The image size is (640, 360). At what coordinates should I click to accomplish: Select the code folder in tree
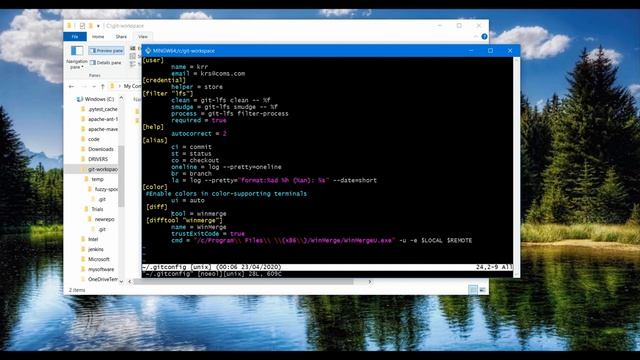[91, 139]
